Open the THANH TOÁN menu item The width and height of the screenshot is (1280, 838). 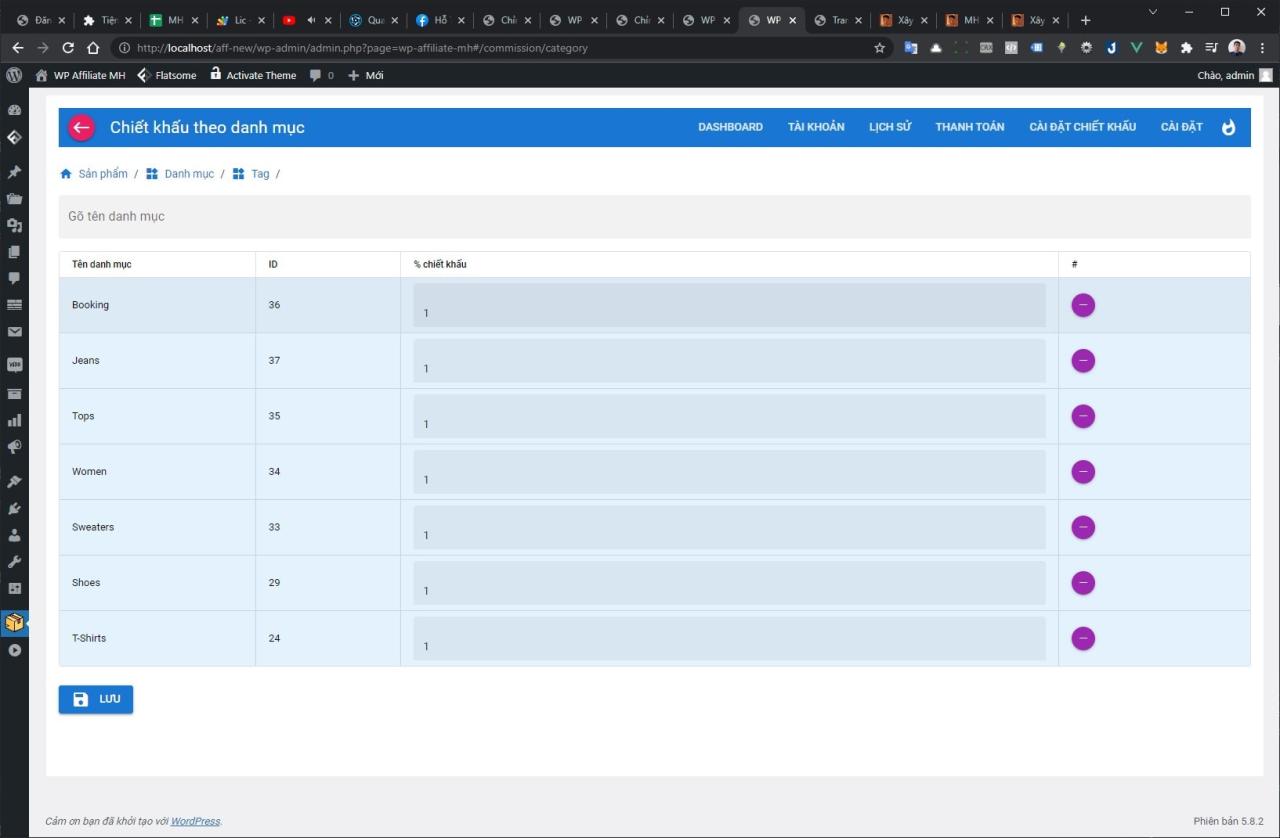pyautogui.click(x=969, y=127)
